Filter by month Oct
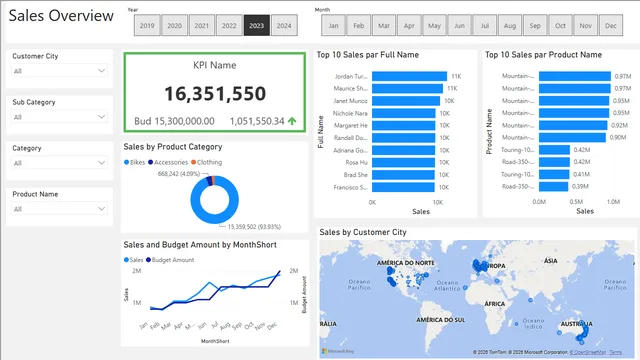Image resolution: width=640 pixels, height=360 pixels. (560, 25)
